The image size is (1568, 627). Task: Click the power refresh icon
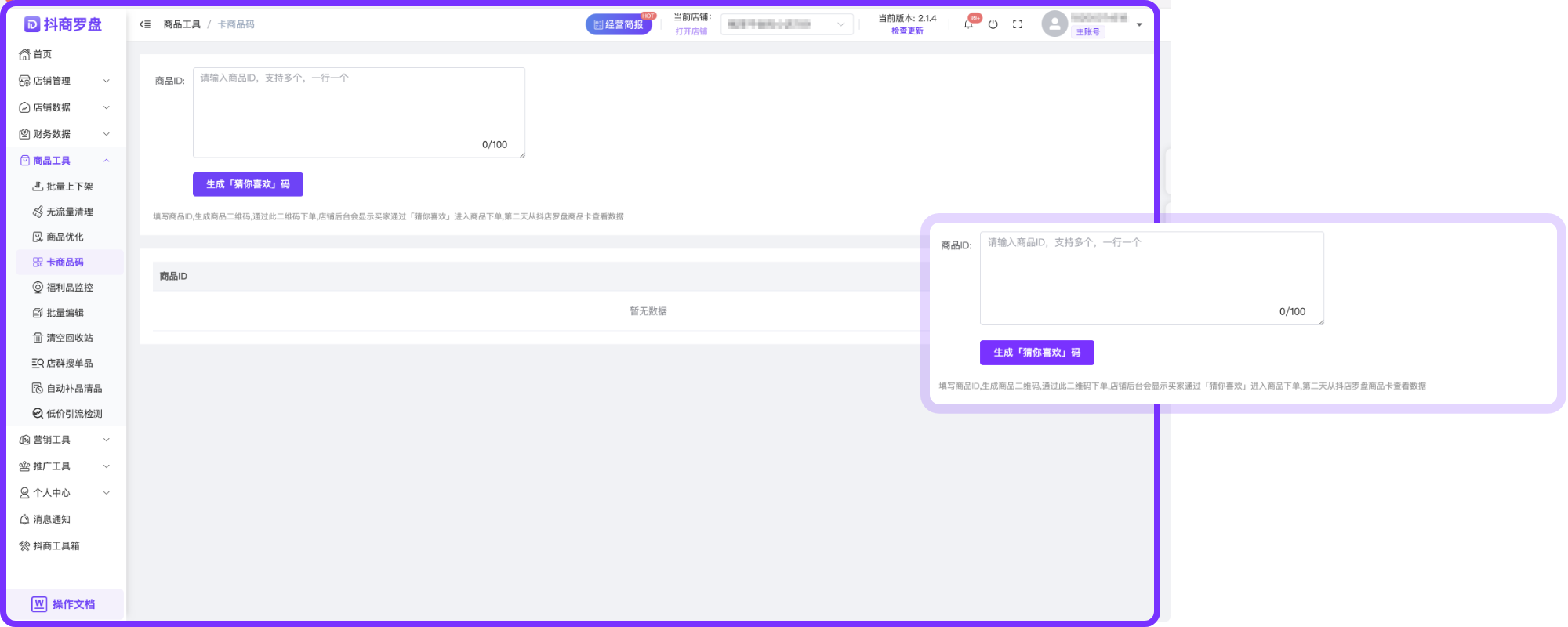coord(993,24)
